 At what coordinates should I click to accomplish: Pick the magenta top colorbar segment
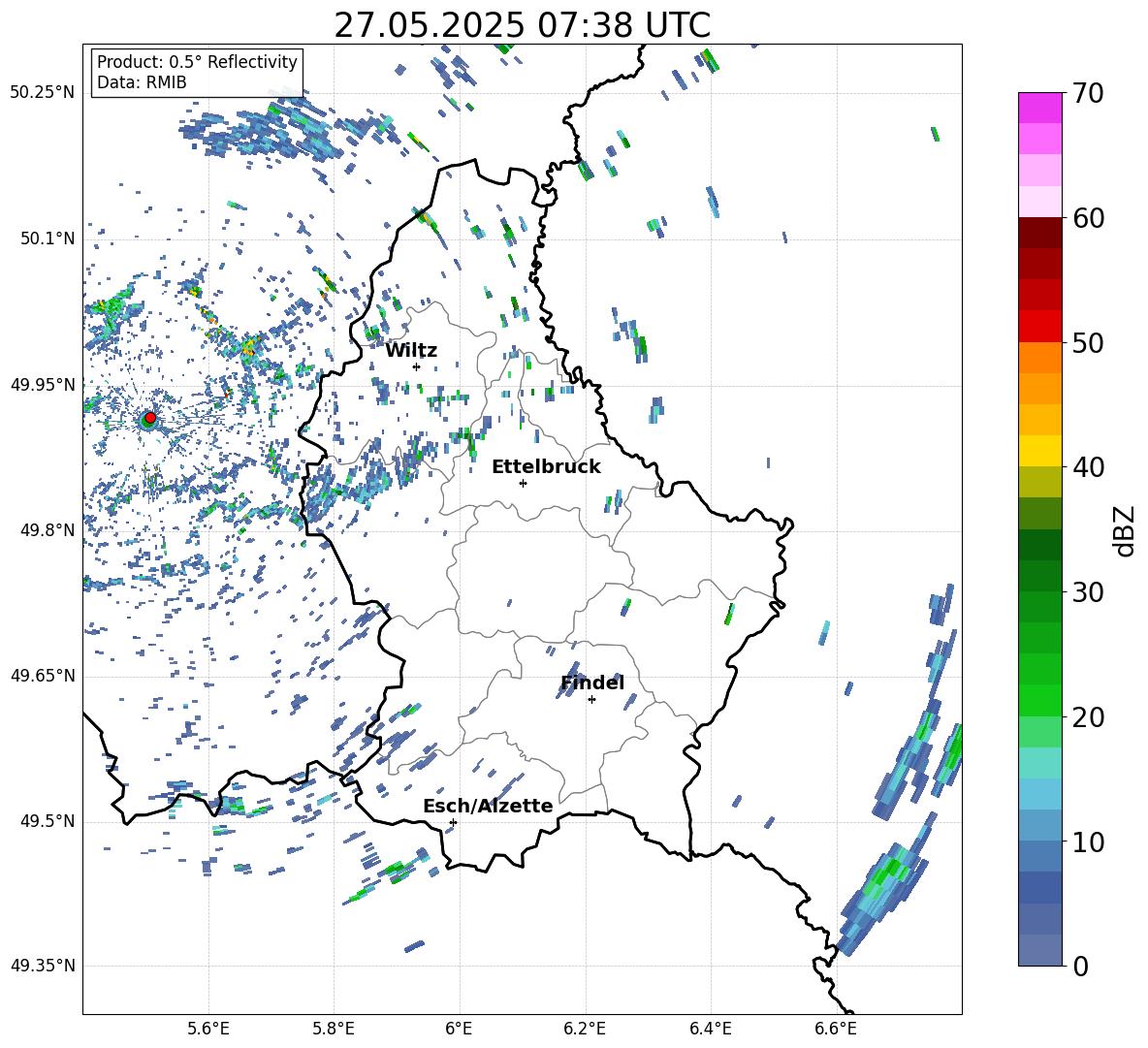click(1039, 108)
